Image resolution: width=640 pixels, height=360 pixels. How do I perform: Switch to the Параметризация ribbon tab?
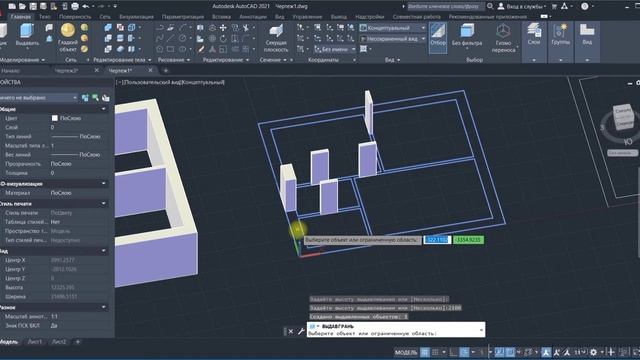click(182, 17)
